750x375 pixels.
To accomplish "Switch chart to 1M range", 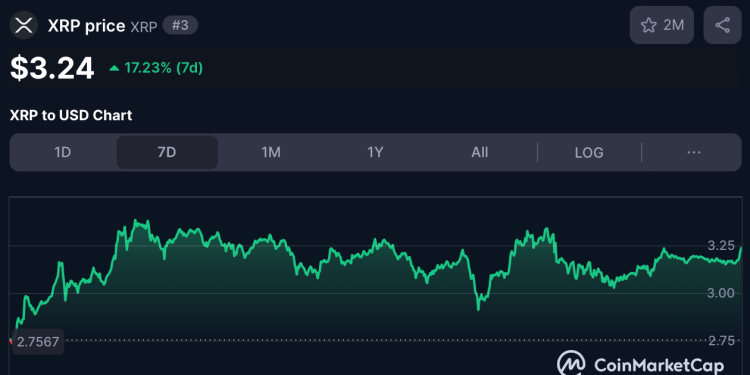I will 271,153.
